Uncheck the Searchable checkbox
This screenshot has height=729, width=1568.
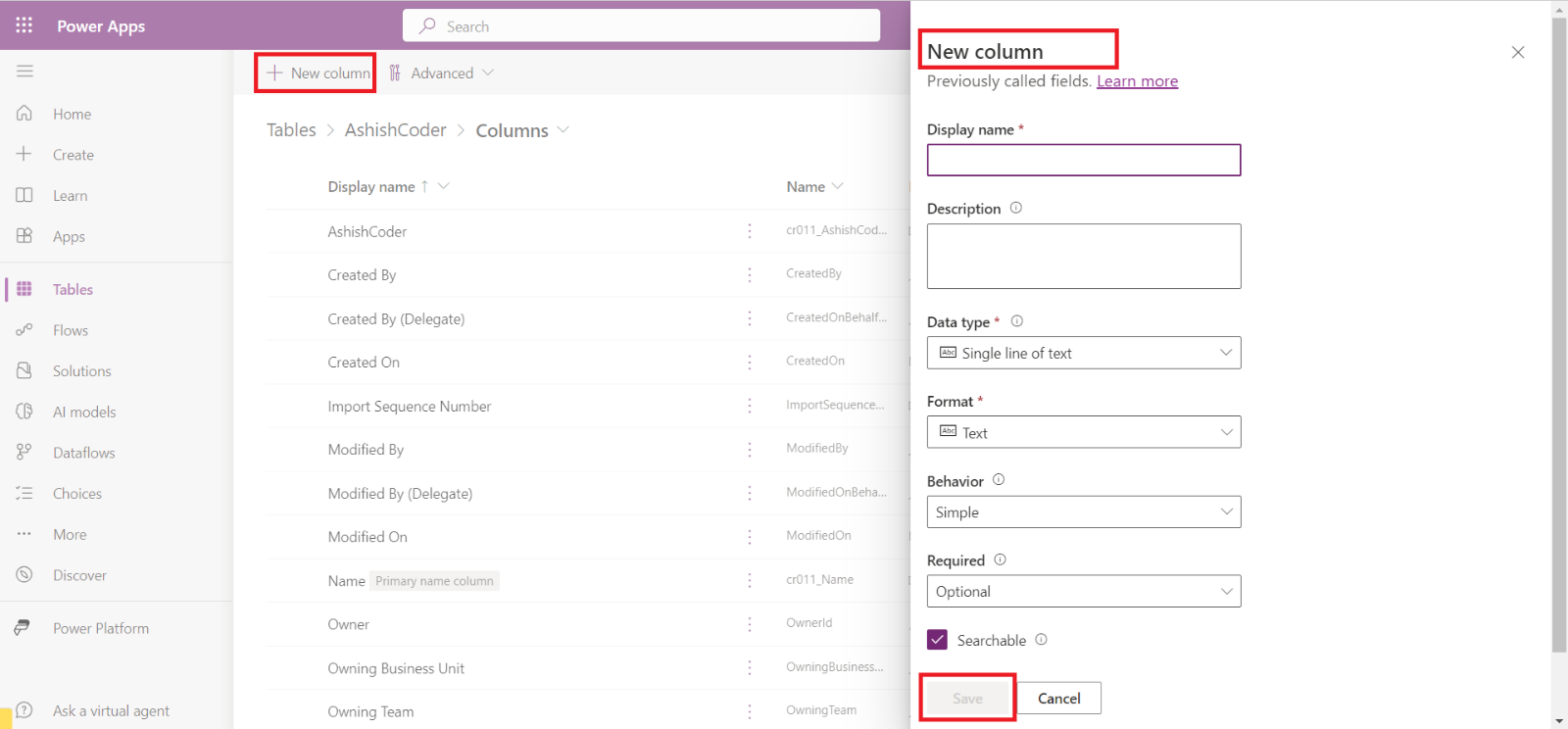938,640
